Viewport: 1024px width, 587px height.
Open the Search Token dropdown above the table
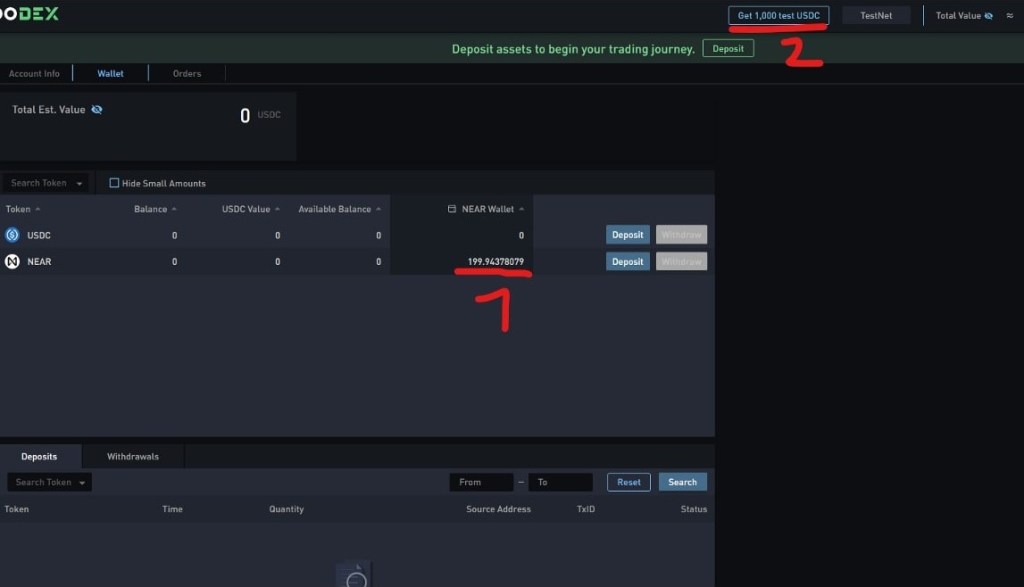click(46, 182)
